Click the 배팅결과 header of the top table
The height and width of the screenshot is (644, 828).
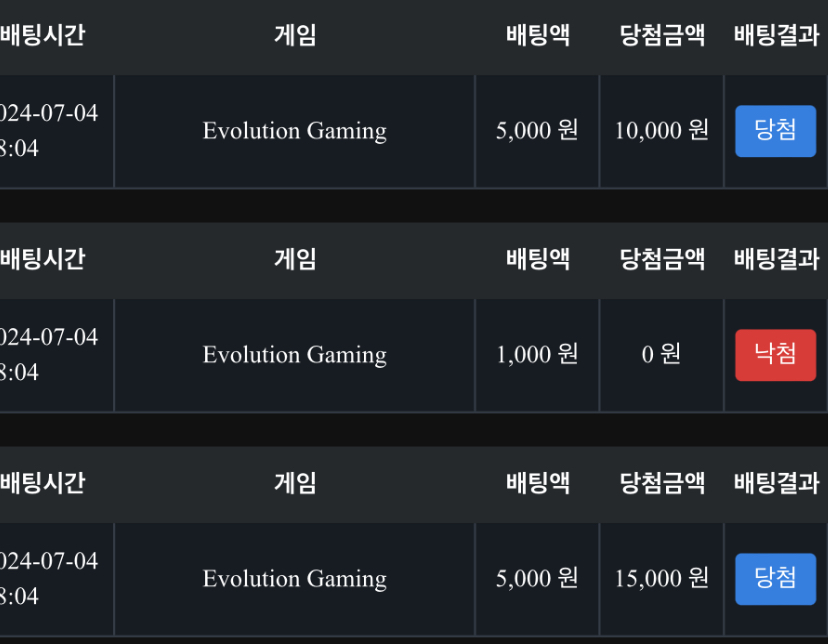pyautogui.click(x=776, y=36)
